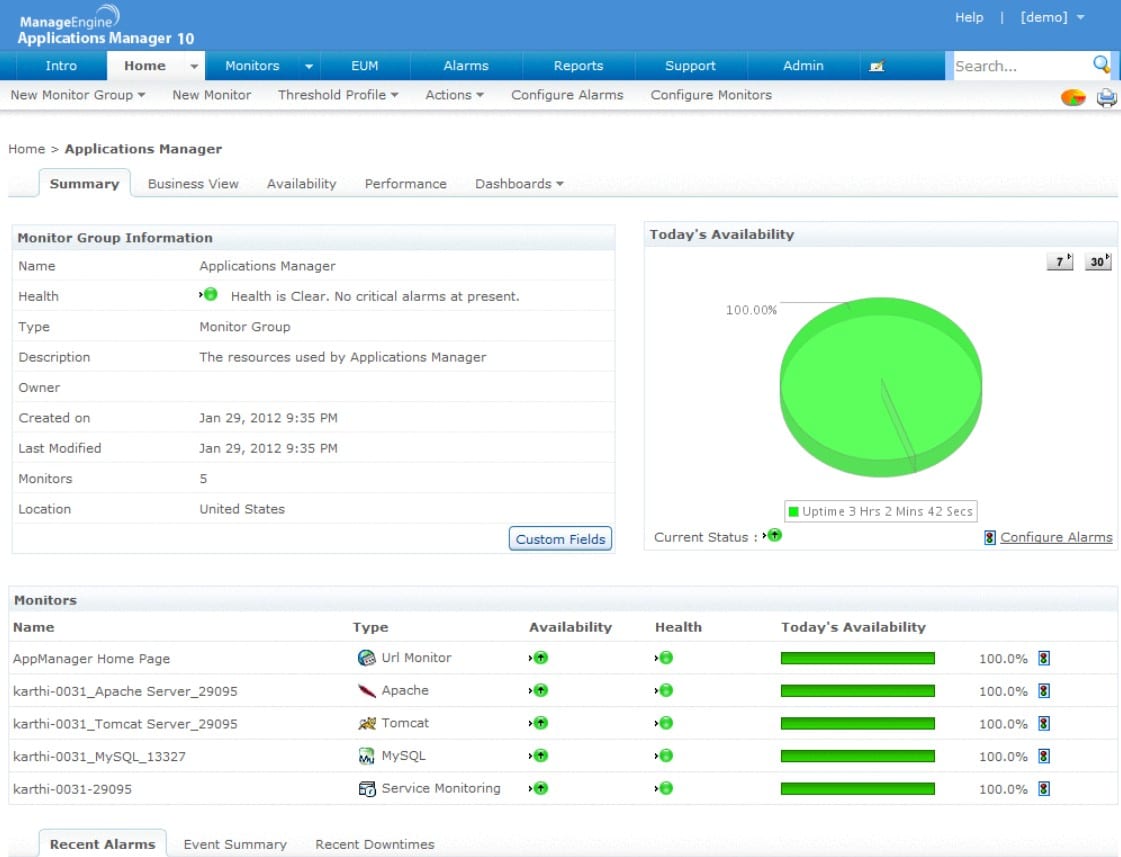
Task: Click the Help link
Action: pos(969,17)
